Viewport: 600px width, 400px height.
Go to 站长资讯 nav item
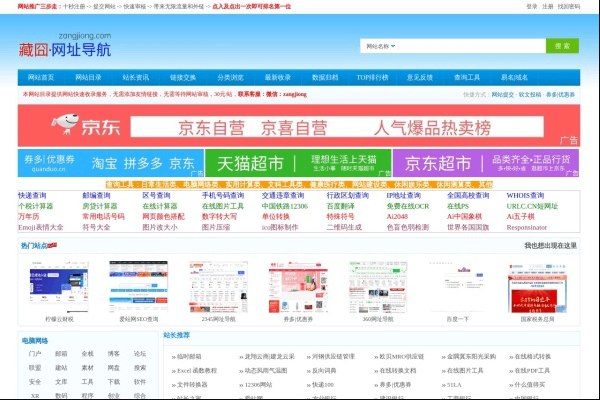[x=136, y=77]
